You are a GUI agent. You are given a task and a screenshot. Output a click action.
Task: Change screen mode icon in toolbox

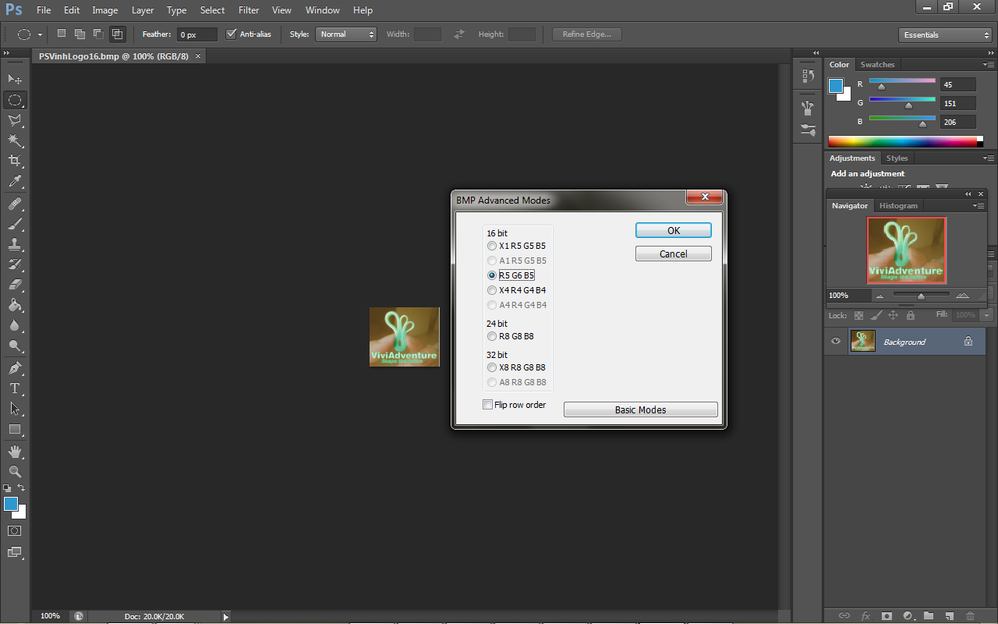click(15, 552)
